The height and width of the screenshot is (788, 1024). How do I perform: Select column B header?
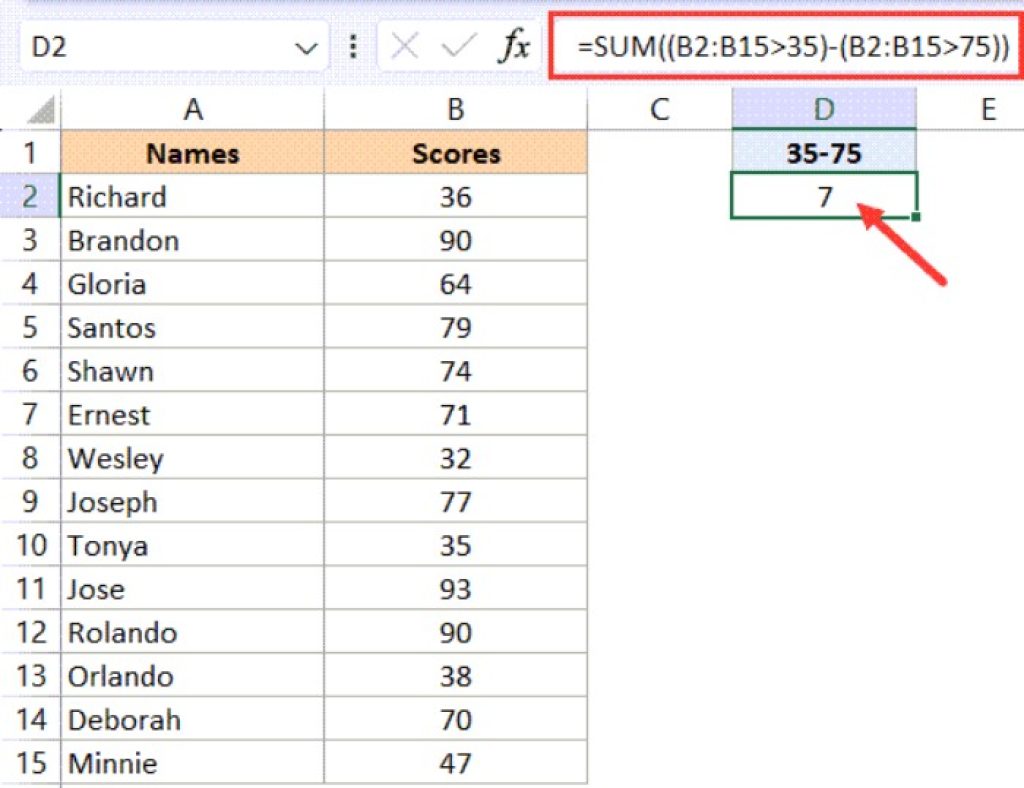(455, 109)
